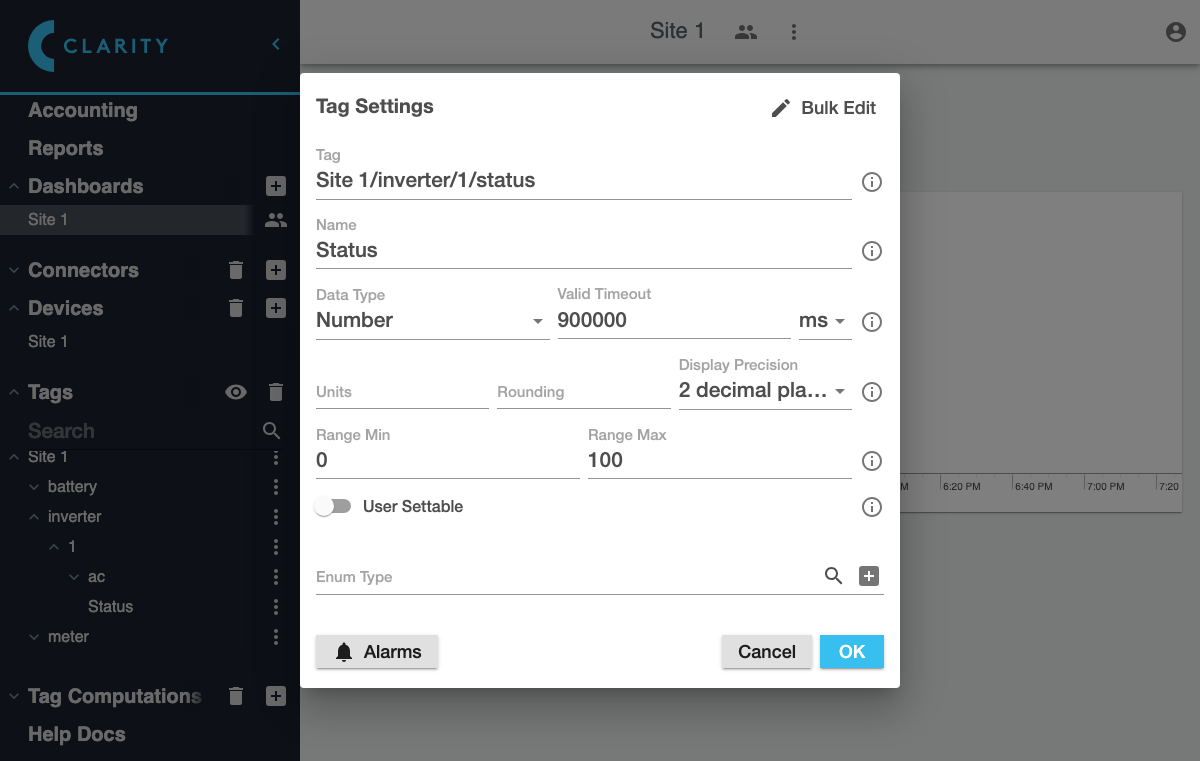Click the Bulk Edit pencil button

click(x=823, y=108)
